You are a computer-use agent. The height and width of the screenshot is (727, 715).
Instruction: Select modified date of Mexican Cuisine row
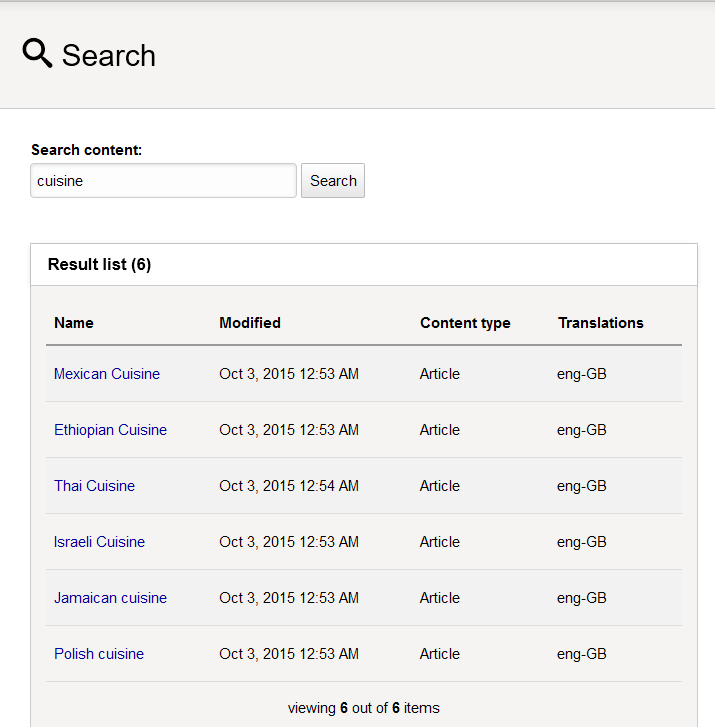(289, 374)
